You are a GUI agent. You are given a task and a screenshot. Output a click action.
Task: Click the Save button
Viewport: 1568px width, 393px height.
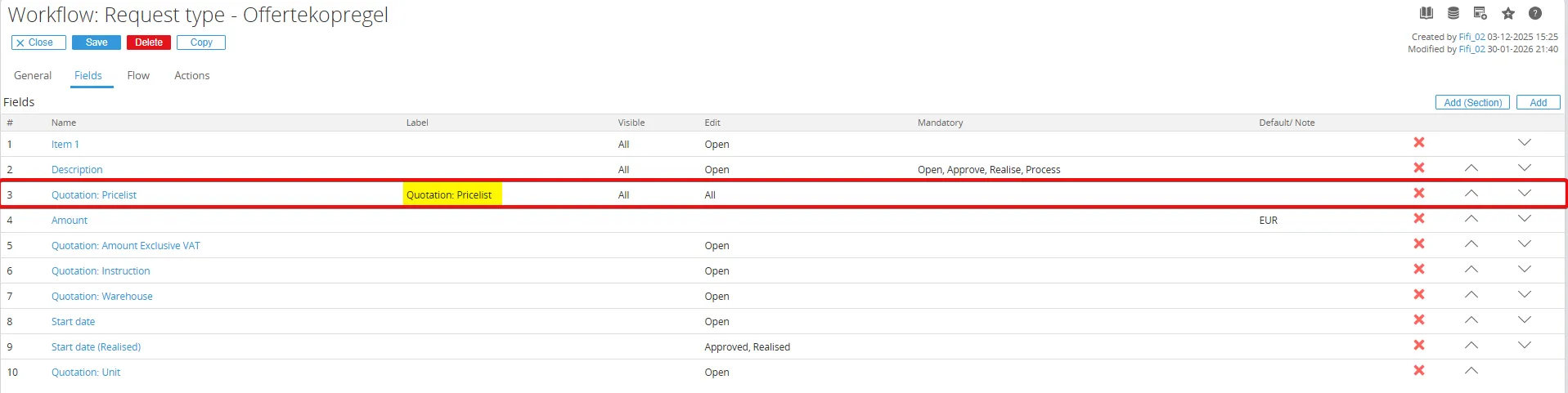click(97, 42)
